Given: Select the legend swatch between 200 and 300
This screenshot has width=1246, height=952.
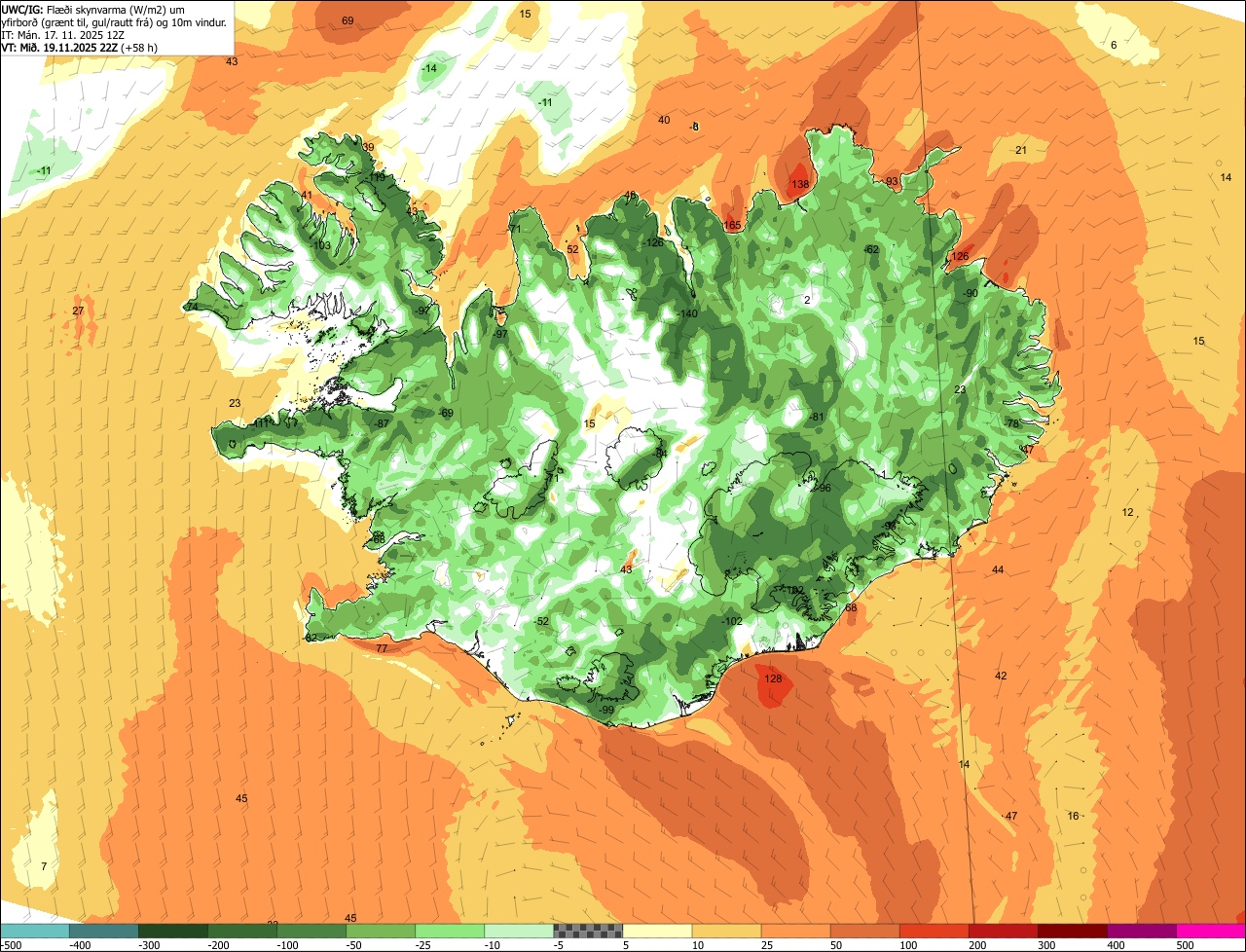Looking at the screenshot, I should 1003,931.
